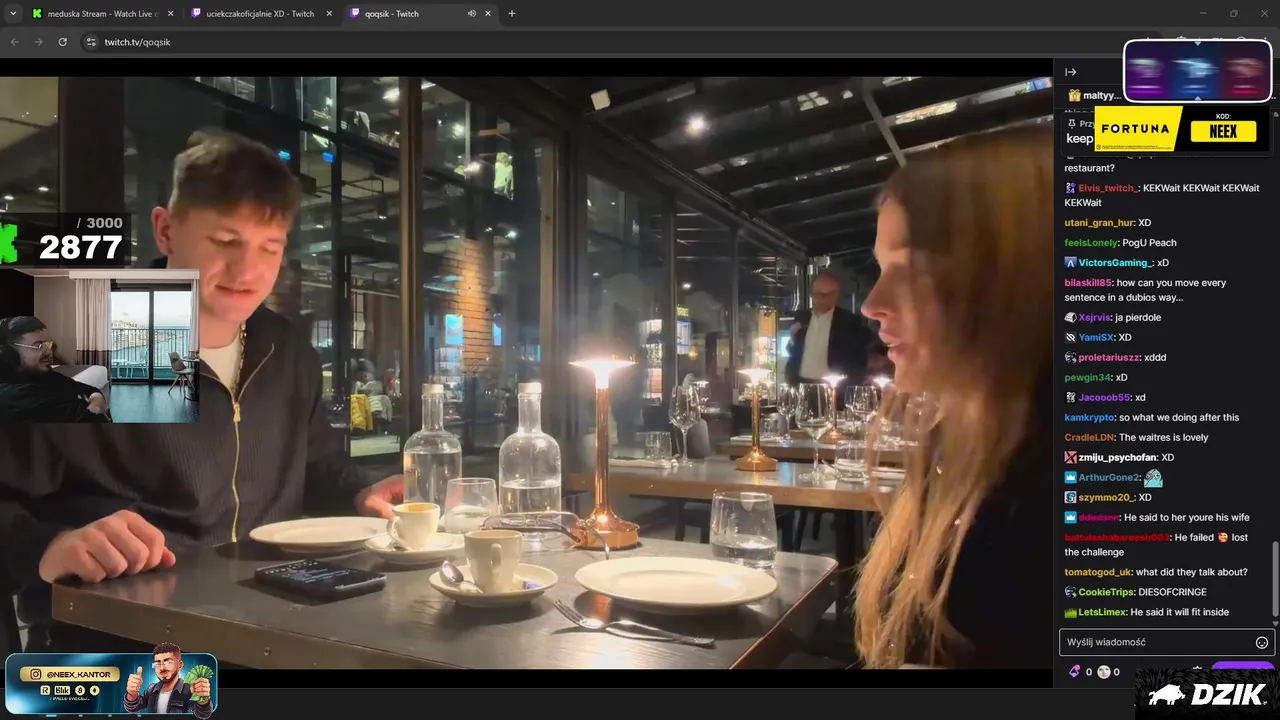Click CradleLDN username in chat
1280x720 pixels.
[x=1089, y=438]
